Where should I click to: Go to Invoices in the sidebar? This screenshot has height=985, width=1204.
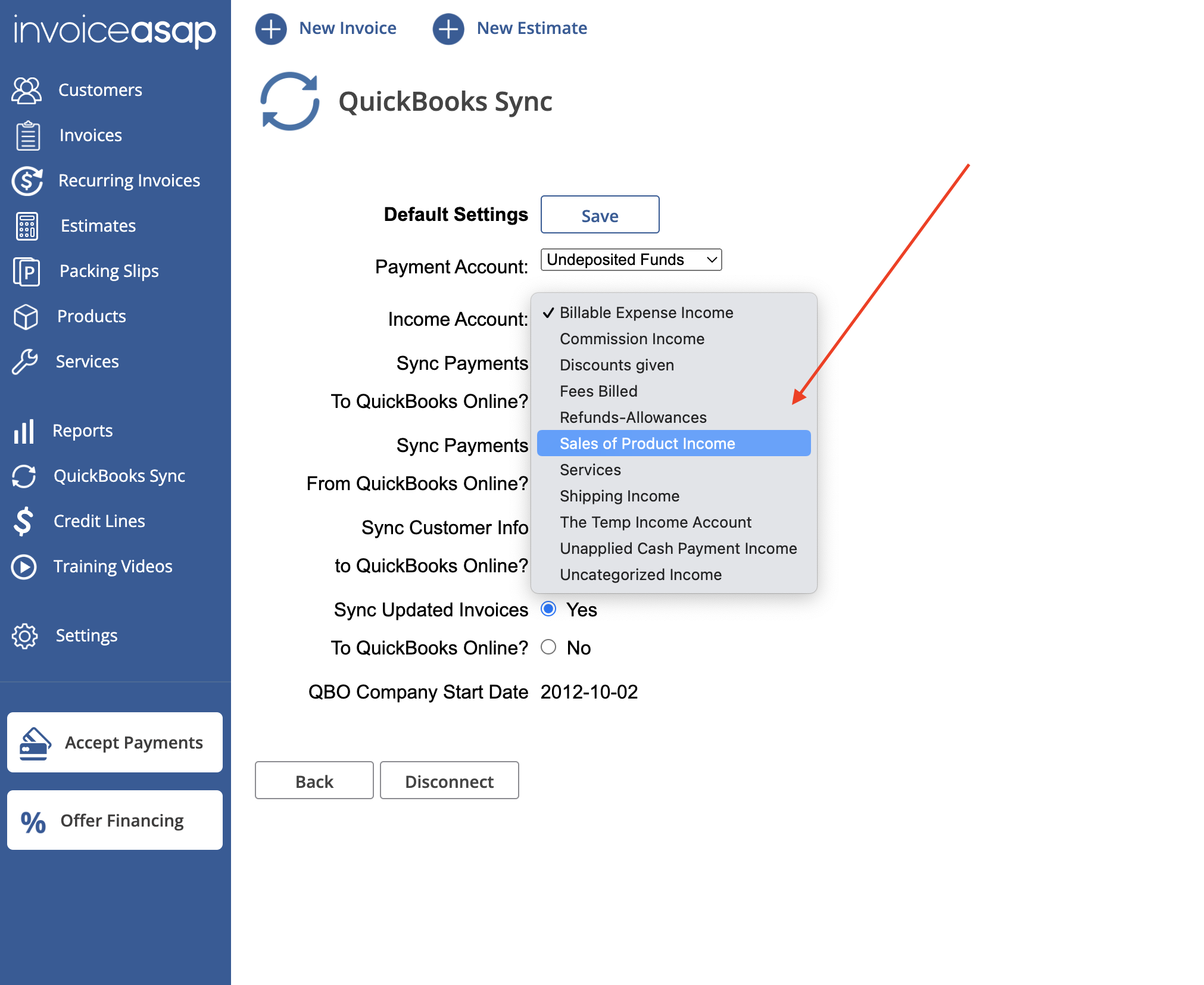pos(91,135)
